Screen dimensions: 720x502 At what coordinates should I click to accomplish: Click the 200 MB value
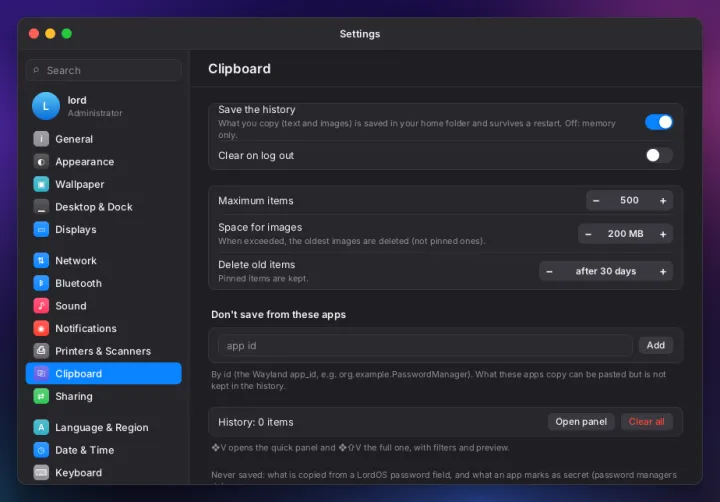click(x=625, y=234)
